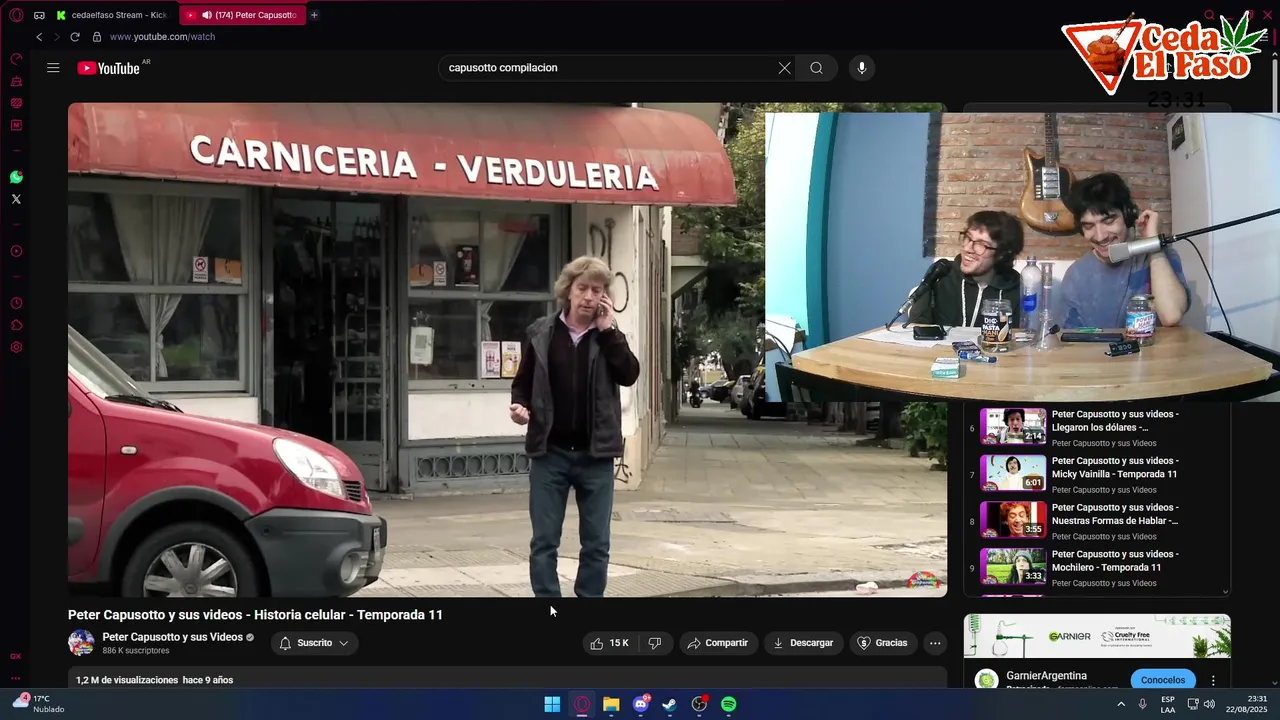1280x720 pixels.
Task: Open GX Control speedometer in sidebar
Action: click(16, 59)
